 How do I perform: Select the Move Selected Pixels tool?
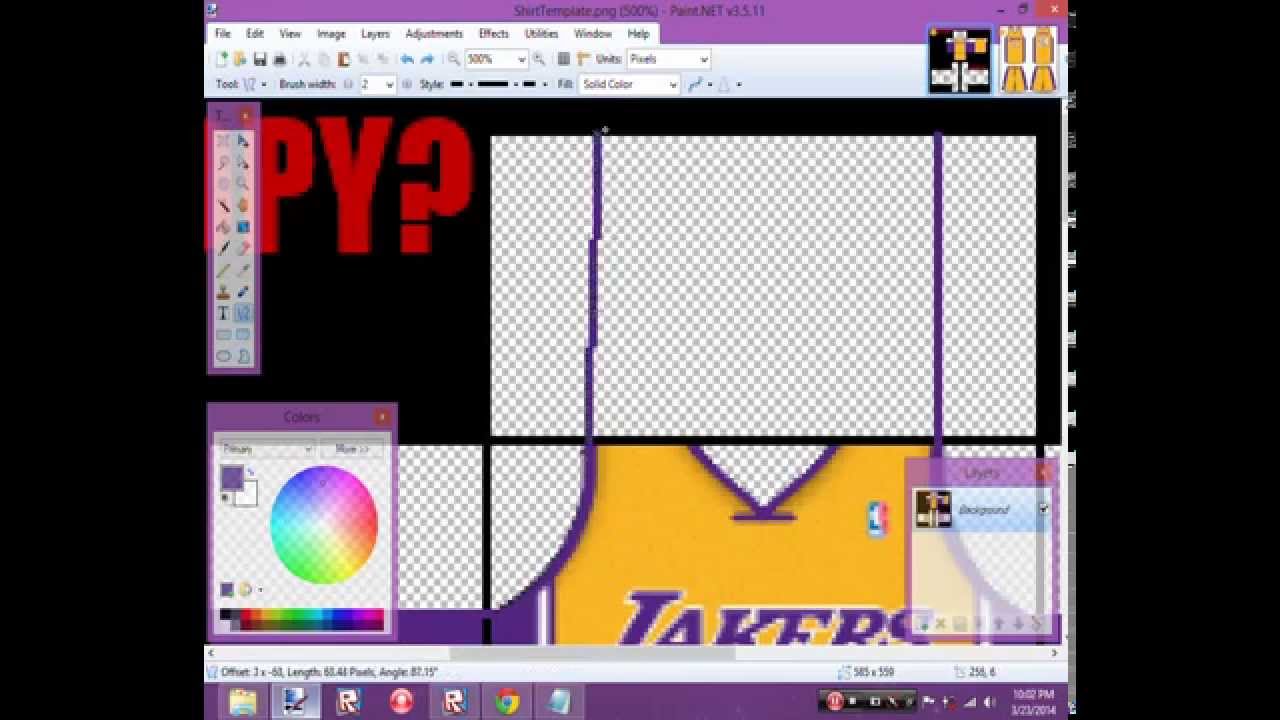click(243, 140)
